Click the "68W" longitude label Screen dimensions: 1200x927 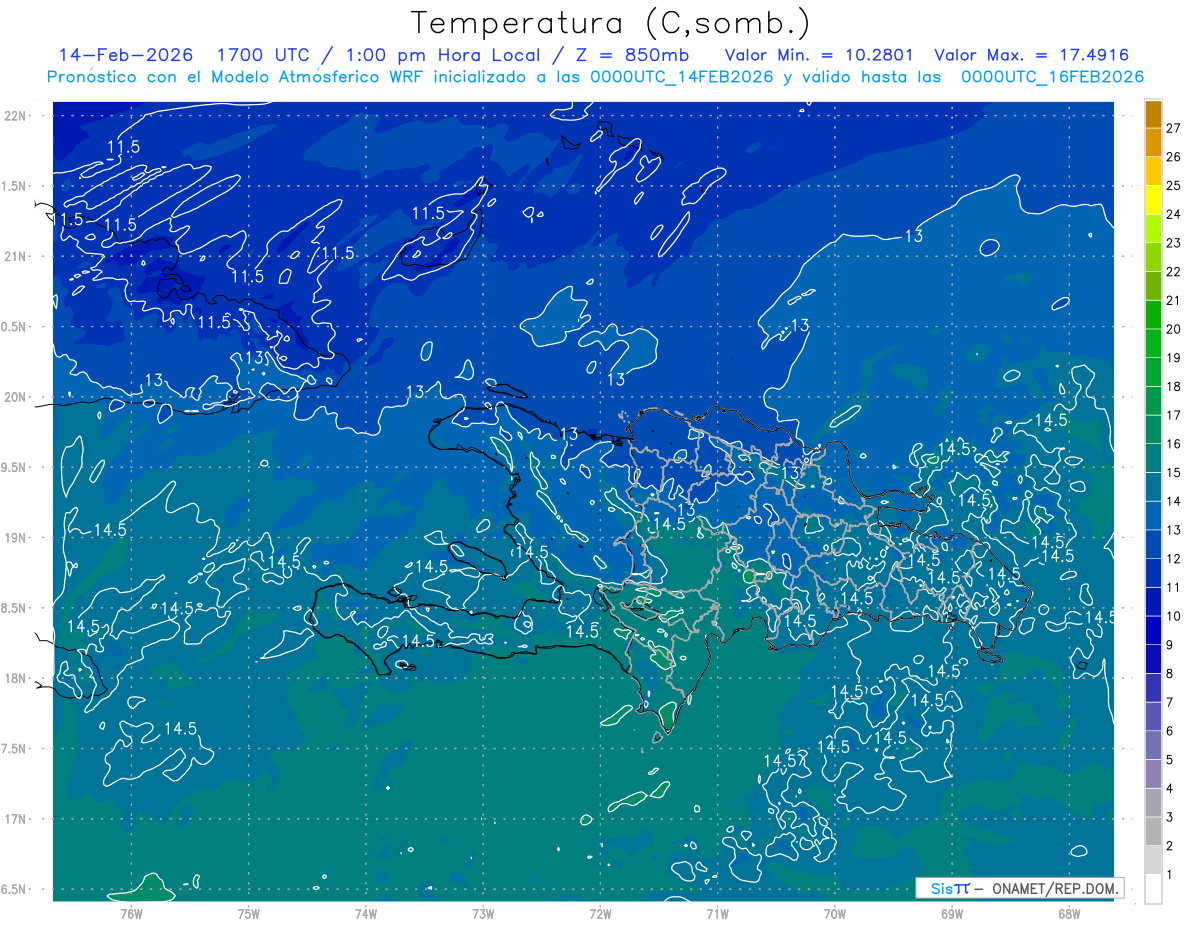coord(1069,913)
